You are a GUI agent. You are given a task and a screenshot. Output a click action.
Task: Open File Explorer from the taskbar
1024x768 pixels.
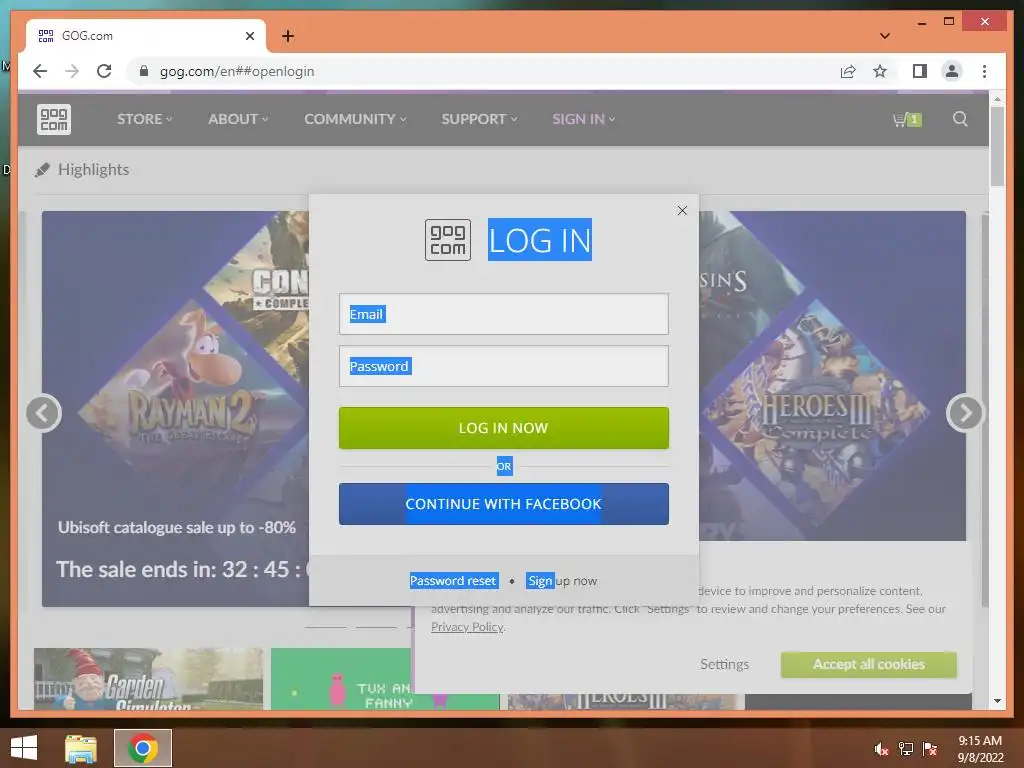click(x=81, y=748)
